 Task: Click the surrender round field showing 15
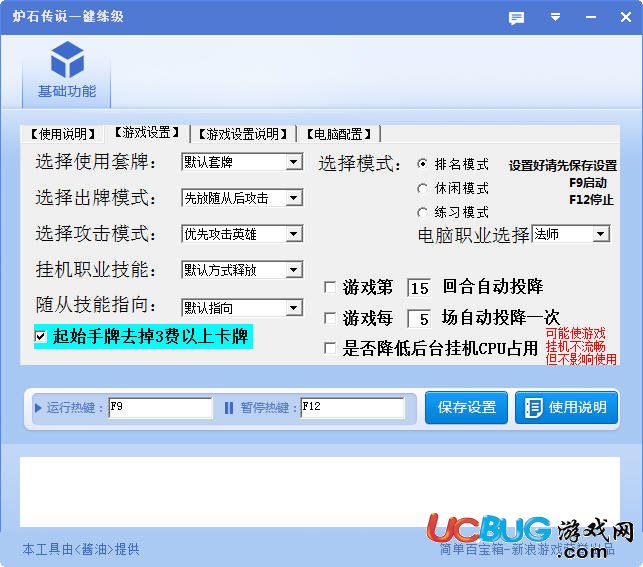tap(419, 288)
